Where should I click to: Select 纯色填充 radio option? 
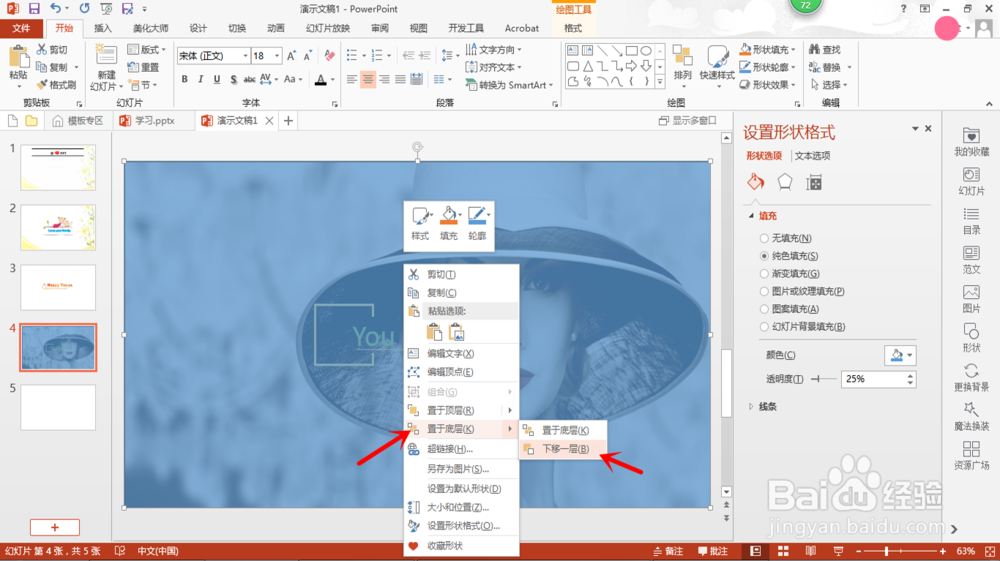[x=764, y=256]
